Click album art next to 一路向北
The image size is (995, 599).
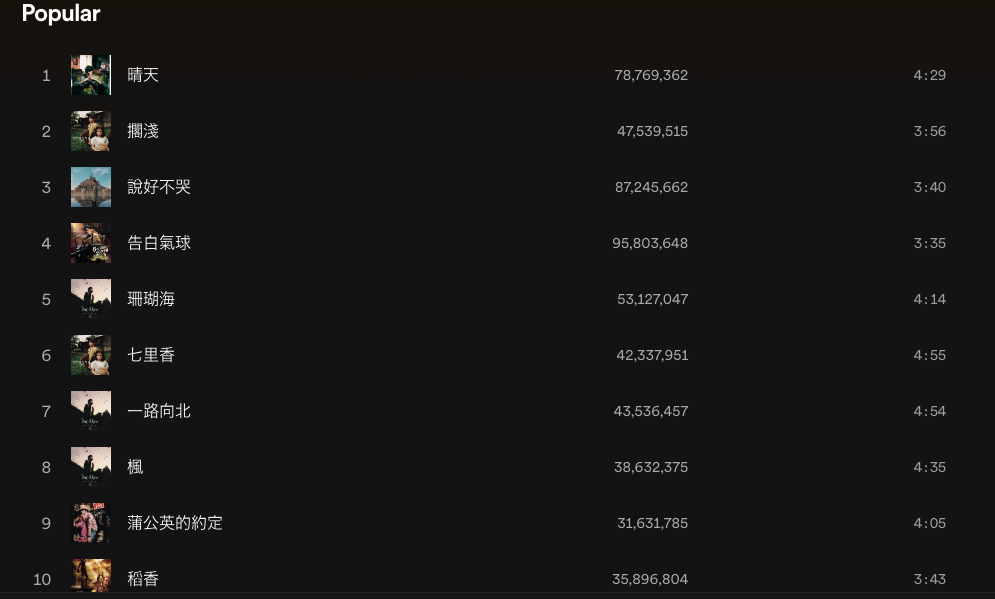coord(91,411)
